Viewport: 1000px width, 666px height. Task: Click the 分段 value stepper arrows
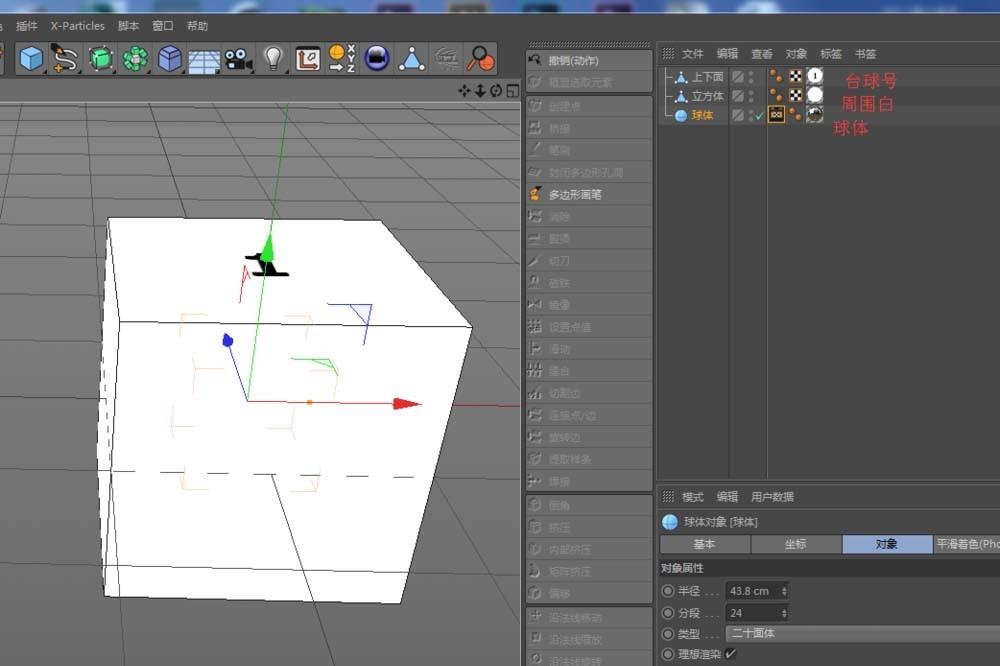point(784,613)
